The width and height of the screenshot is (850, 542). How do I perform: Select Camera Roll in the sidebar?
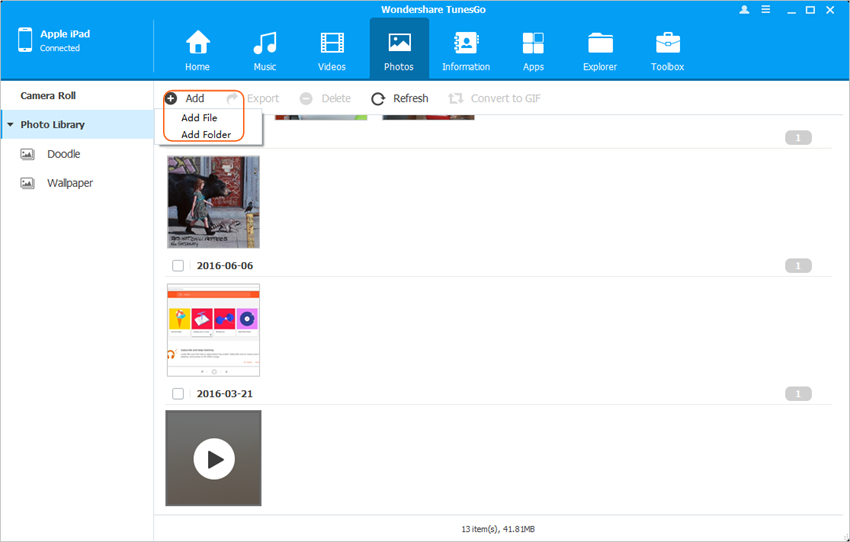point(48,96)
